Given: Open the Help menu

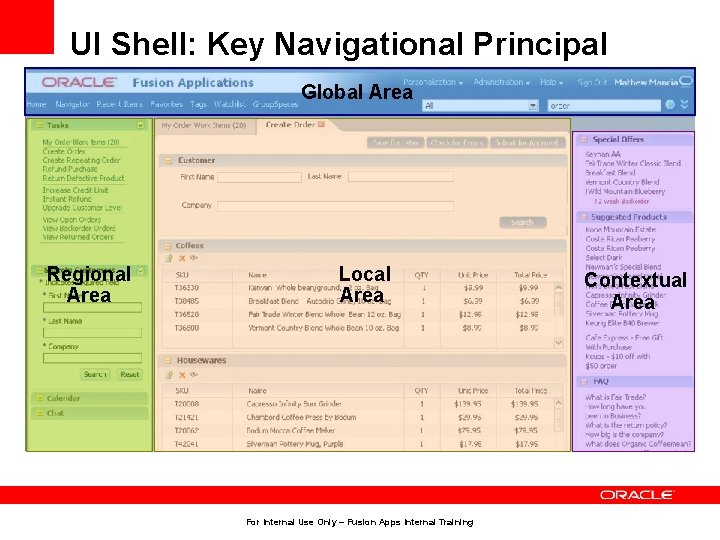Looking at the screenshot, I should coord(551,82).
